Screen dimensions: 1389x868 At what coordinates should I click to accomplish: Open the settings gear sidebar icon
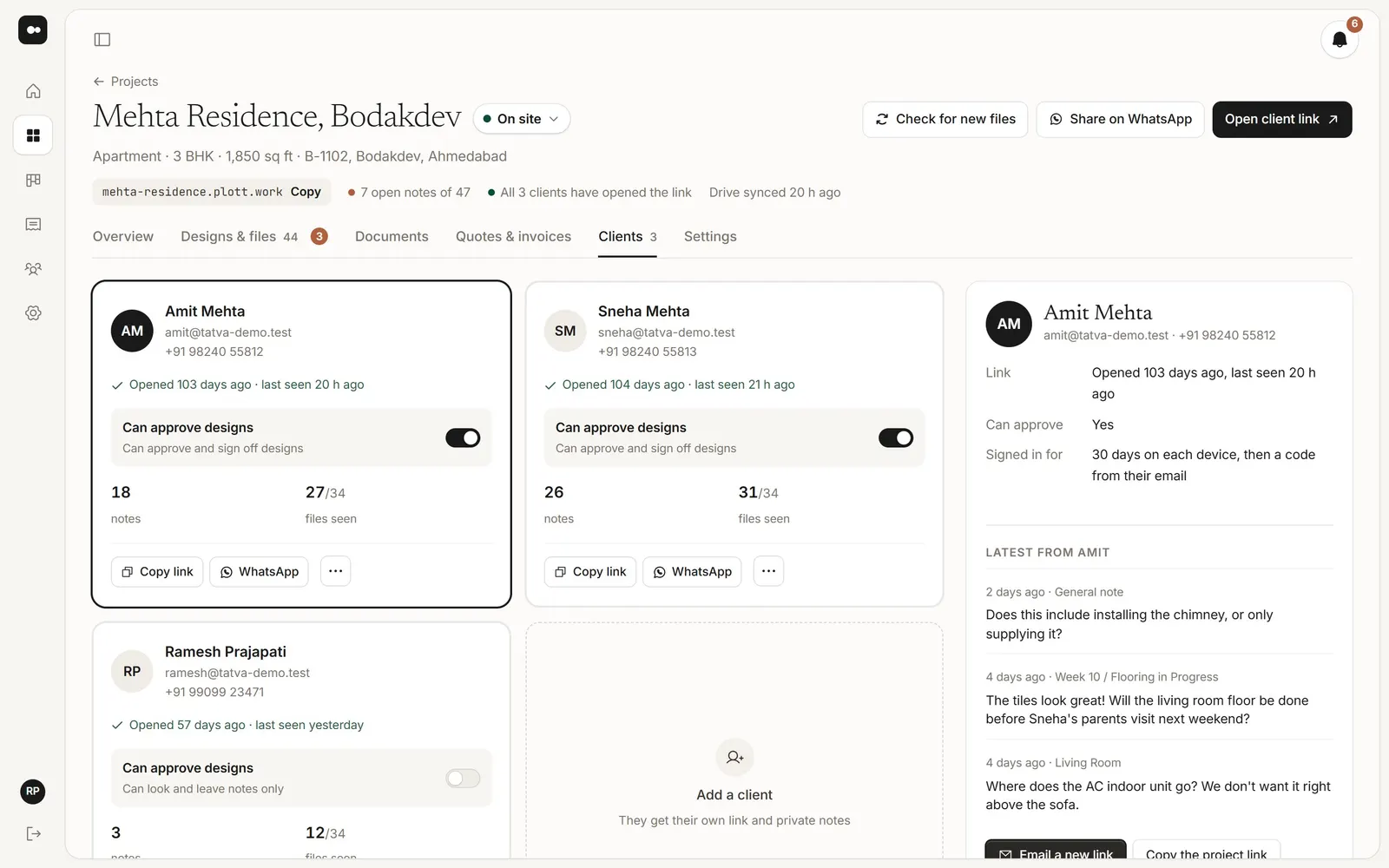click(33, 313)
